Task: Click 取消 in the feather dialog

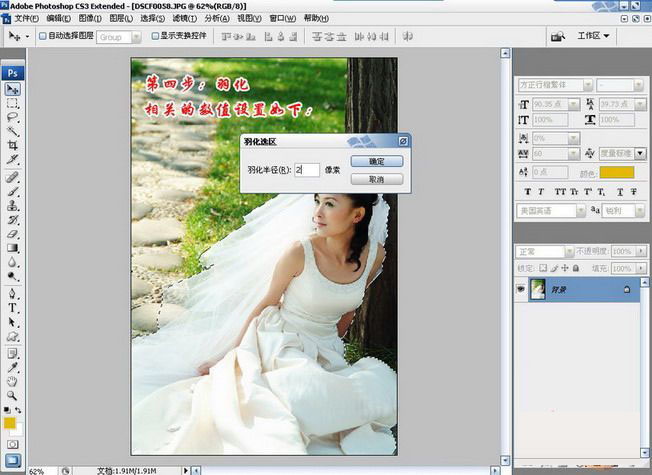Action: click(x=376, y=179)
